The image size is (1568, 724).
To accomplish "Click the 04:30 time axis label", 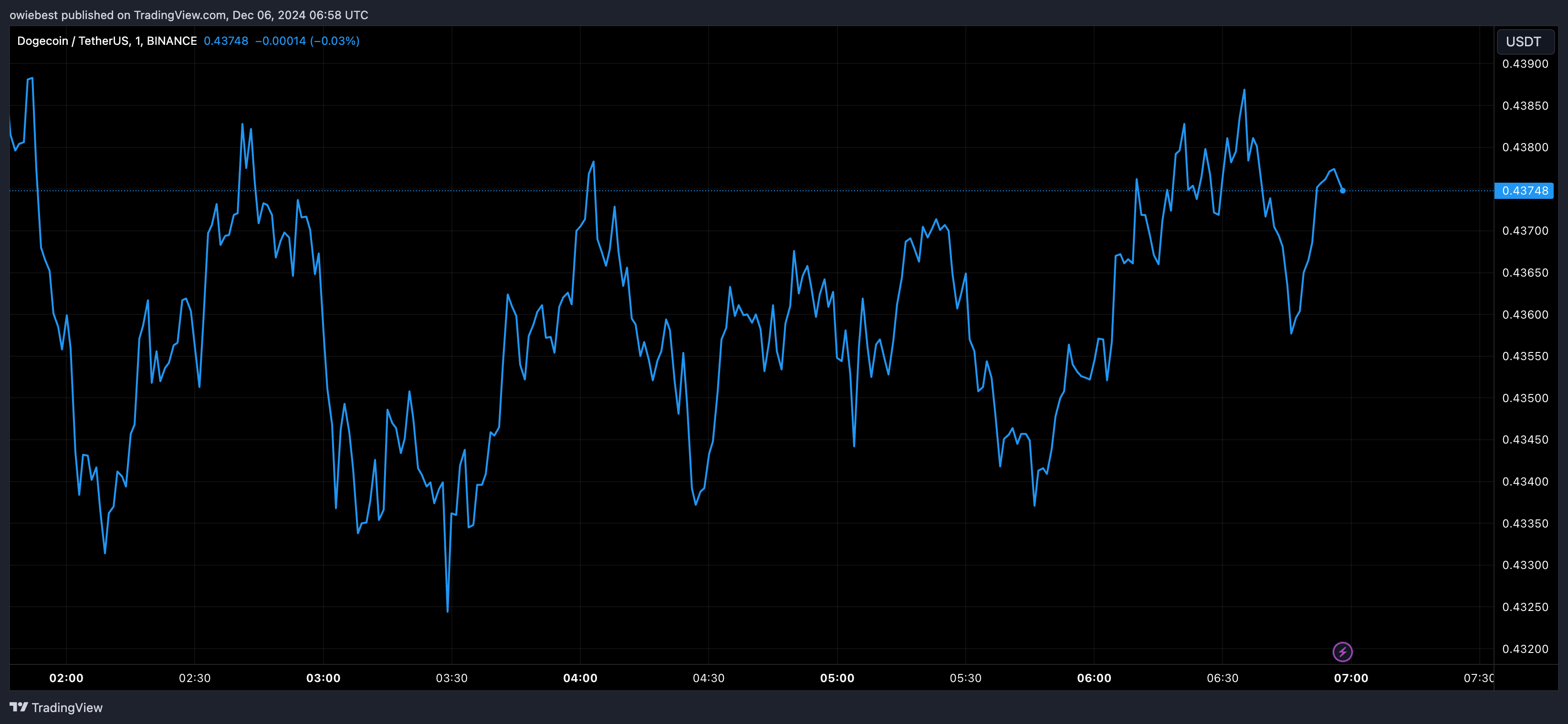I will tap(709, 678).
